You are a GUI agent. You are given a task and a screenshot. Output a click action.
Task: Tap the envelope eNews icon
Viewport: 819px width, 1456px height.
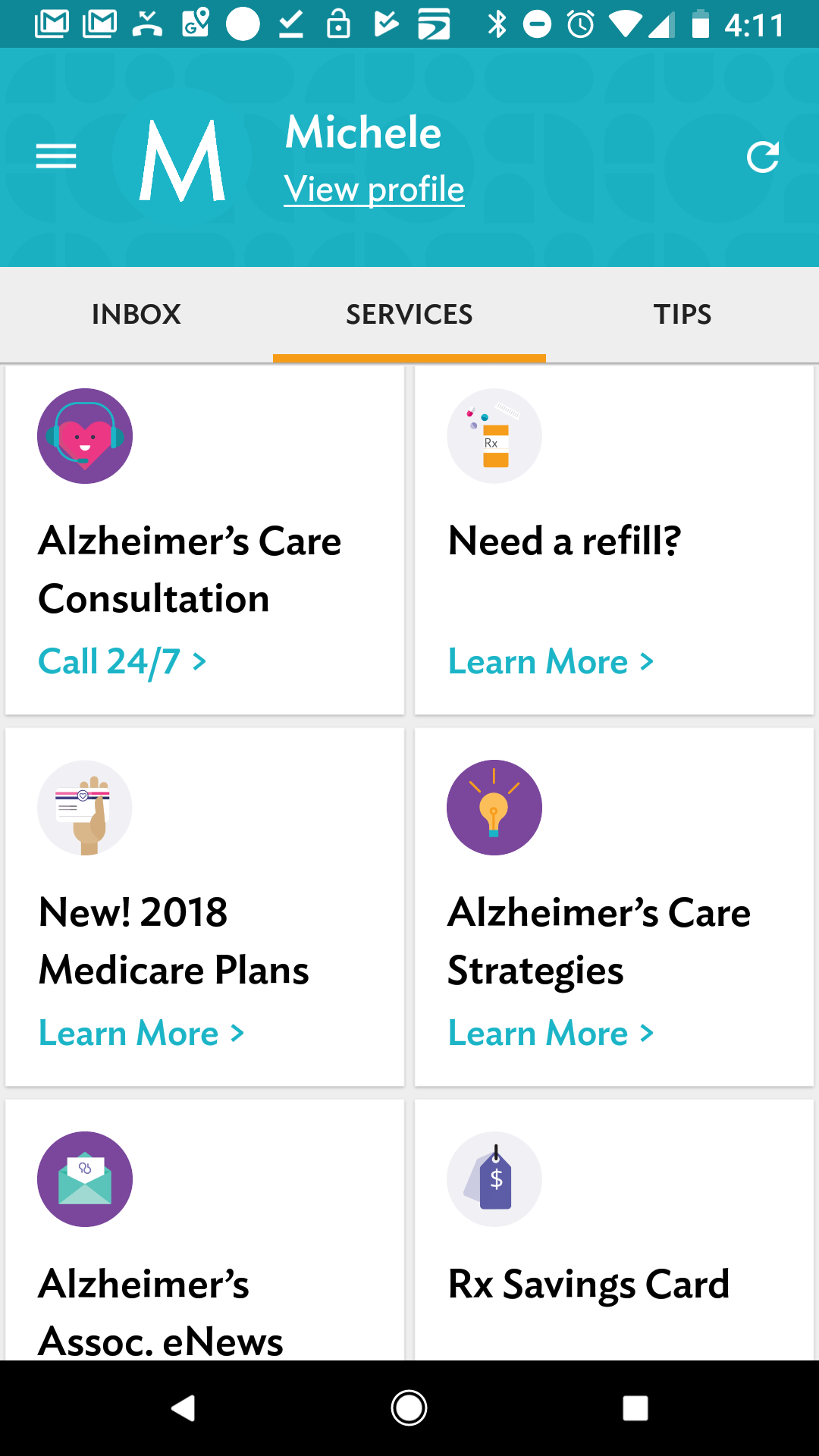pyautogui.click(x=85, y=1179)
